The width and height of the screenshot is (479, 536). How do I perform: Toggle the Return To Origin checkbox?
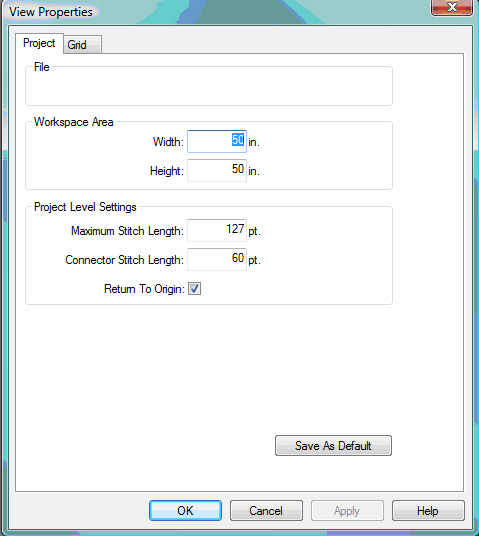[195, 289]
